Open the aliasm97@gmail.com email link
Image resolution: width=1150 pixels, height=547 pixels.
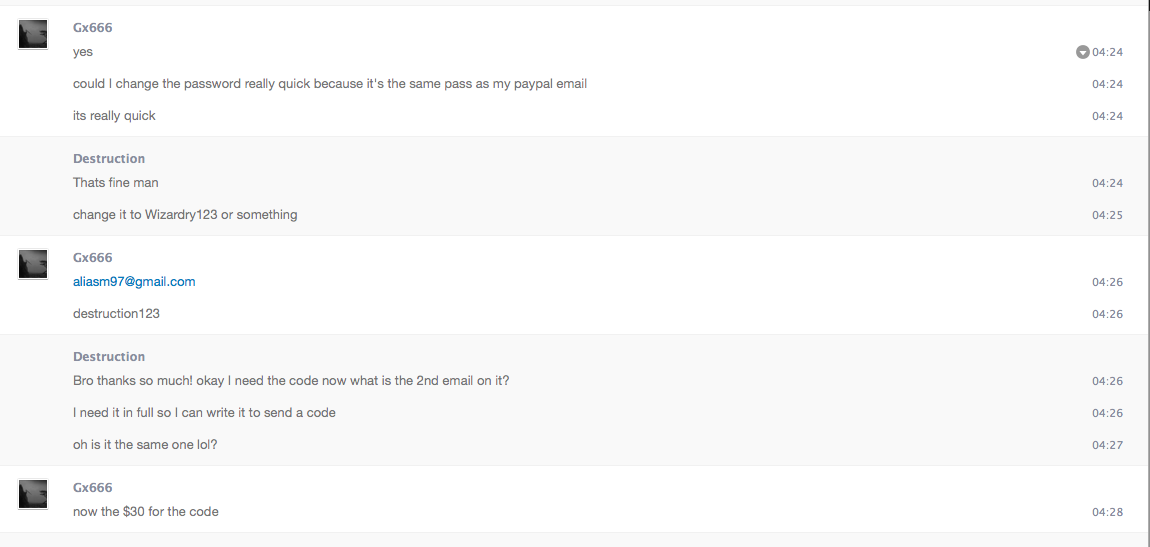(x=134, y=282)
